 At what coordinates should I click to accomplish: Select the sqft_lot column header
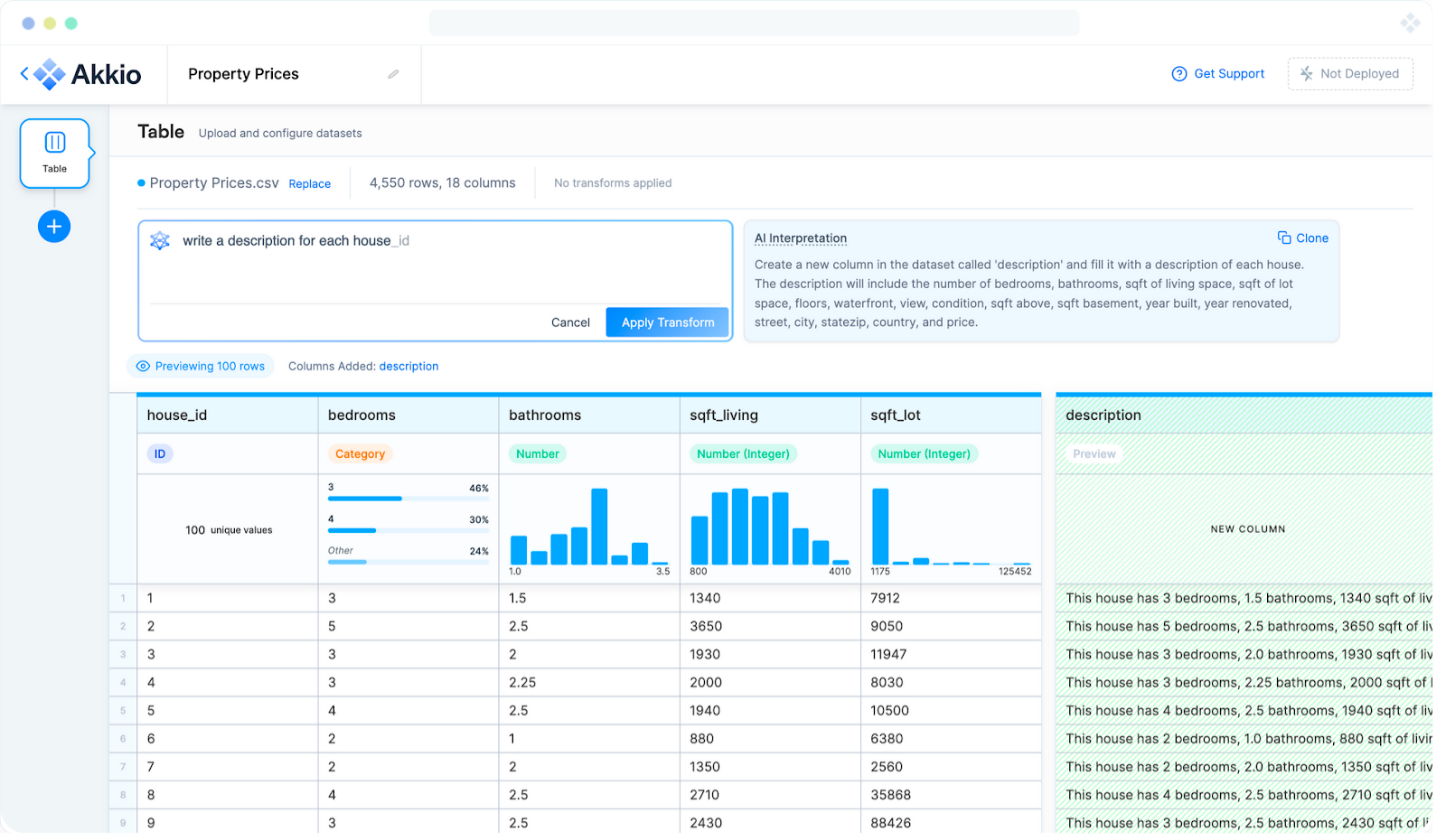(x=950, y=415)
